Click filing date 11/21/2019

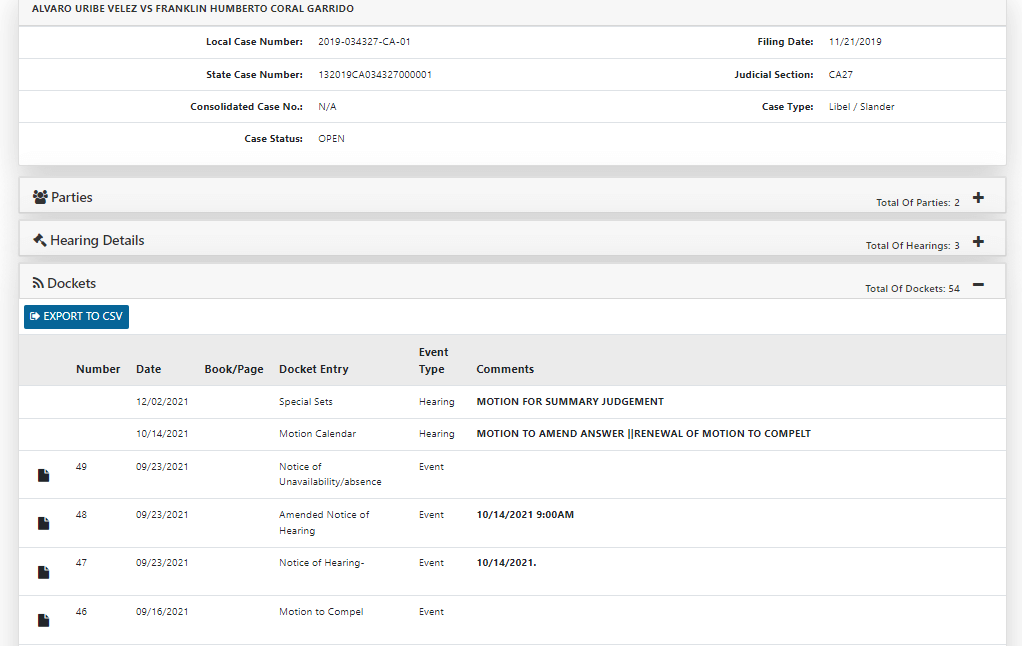pyautogui.click(x=855, y=42)
